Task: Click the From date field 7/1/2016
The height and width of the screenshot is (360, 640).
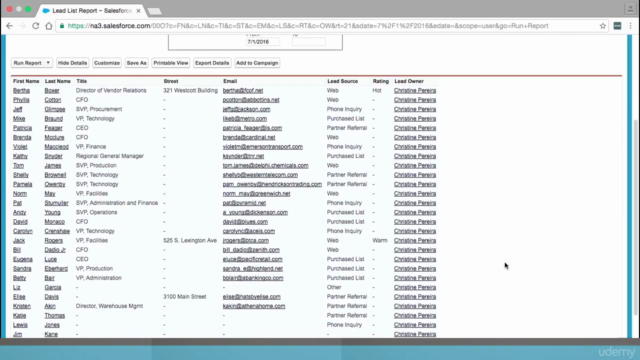Action: [263, 42]
